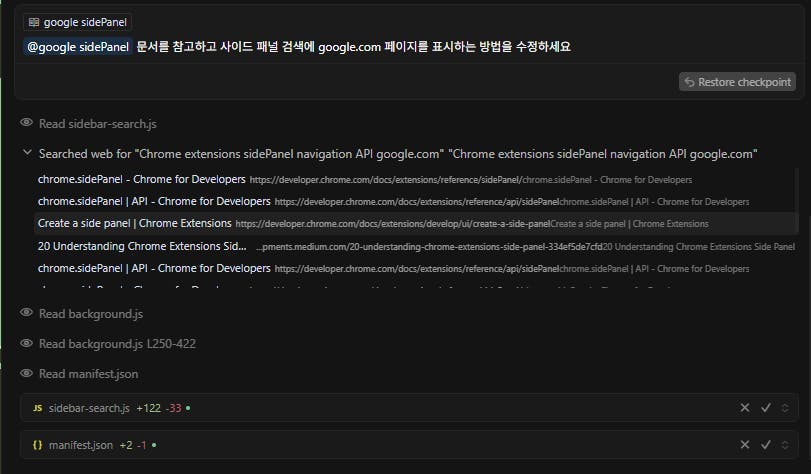Open Read background.js step
This screenshot has width=811, height=474.
[91, 314]
